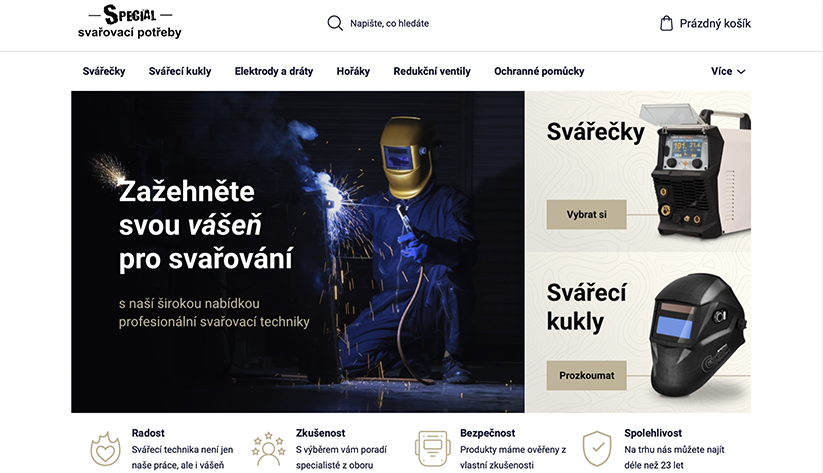The width and height of the screenshot is (823, 473).
Task: Go to Redukční ventily category
Action: pyautogui.click(x=432, y=71)
